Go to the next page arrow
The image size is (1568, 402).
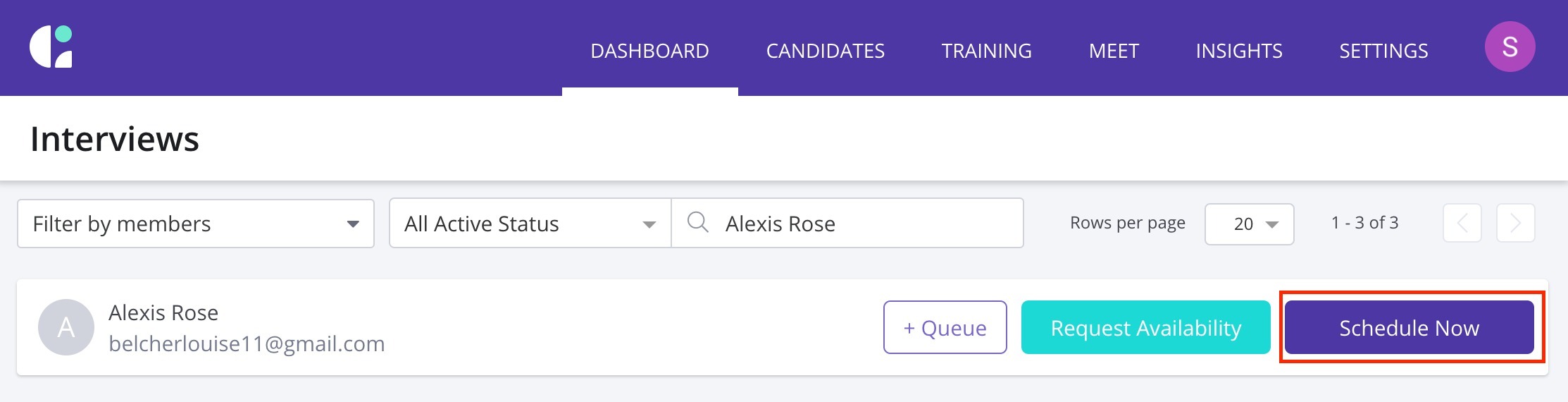coord(1515,223)
